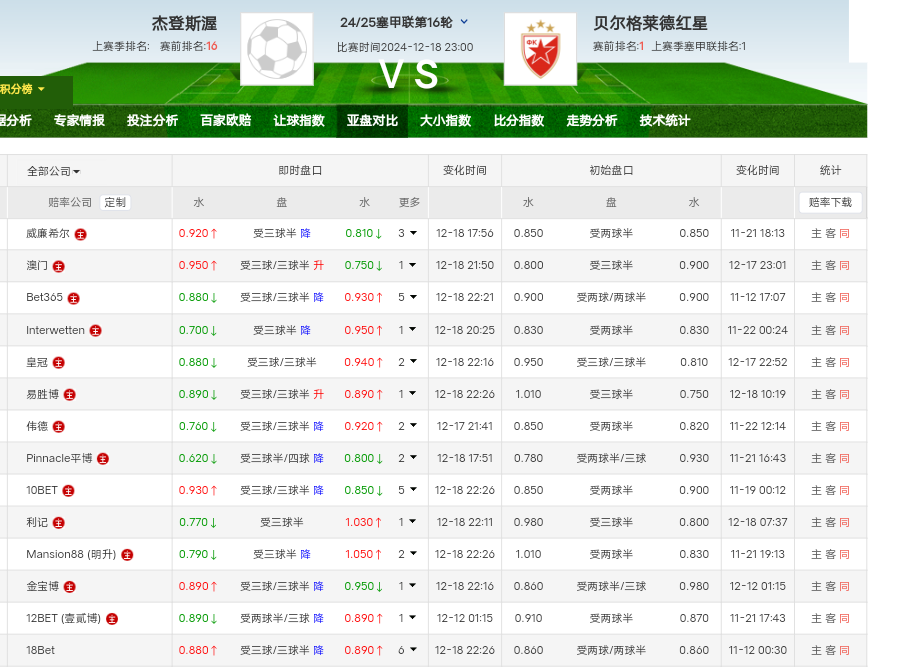Click the 初始盘口 column header
This screenshot has height=667, width=905.
point(611,171)
